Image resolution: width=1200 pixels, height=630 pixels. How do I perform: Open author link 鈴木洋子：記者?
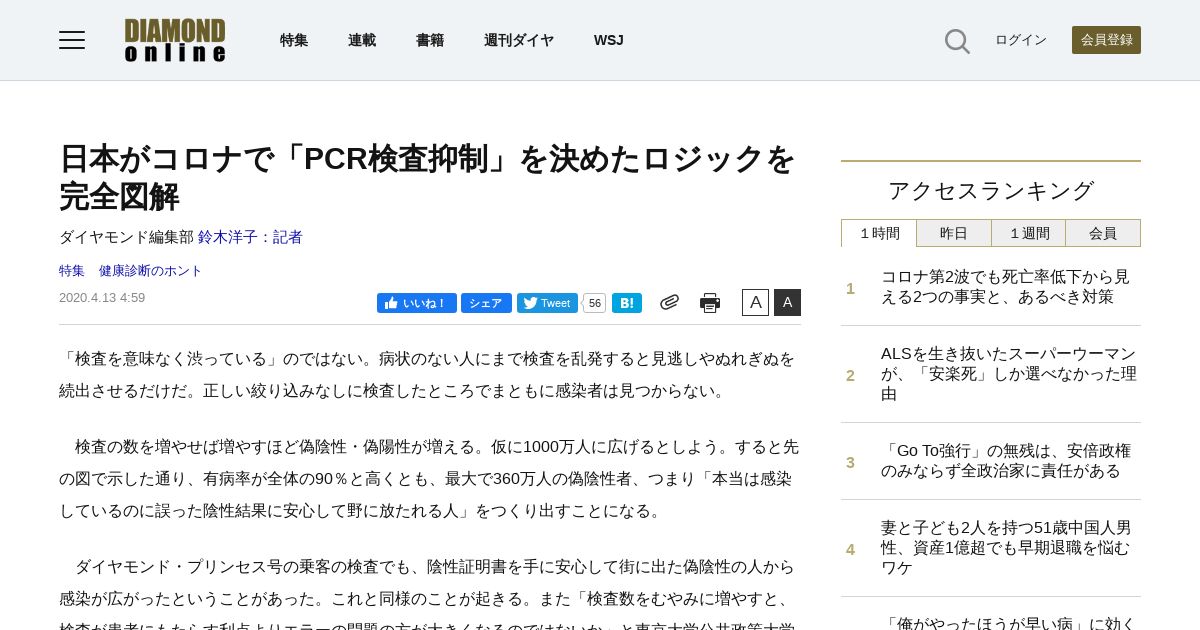pyautogui.click(x=250, y=237)
